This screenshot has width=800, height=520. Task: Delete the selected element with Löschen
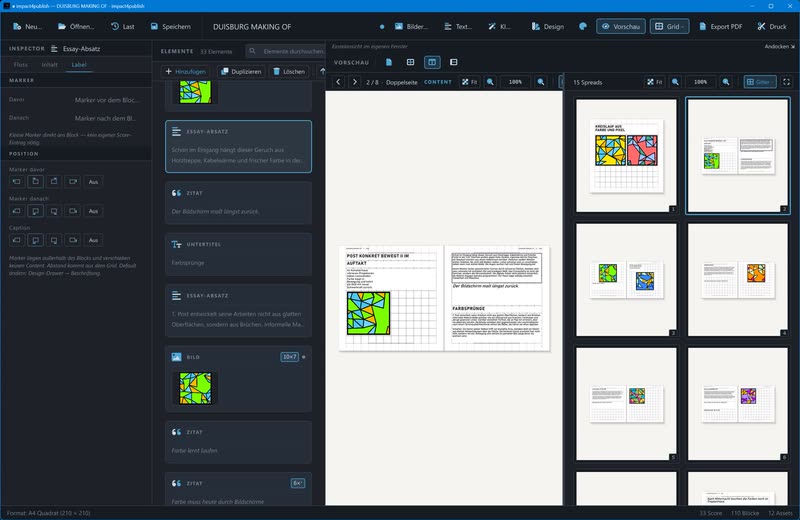pos(289,71)
